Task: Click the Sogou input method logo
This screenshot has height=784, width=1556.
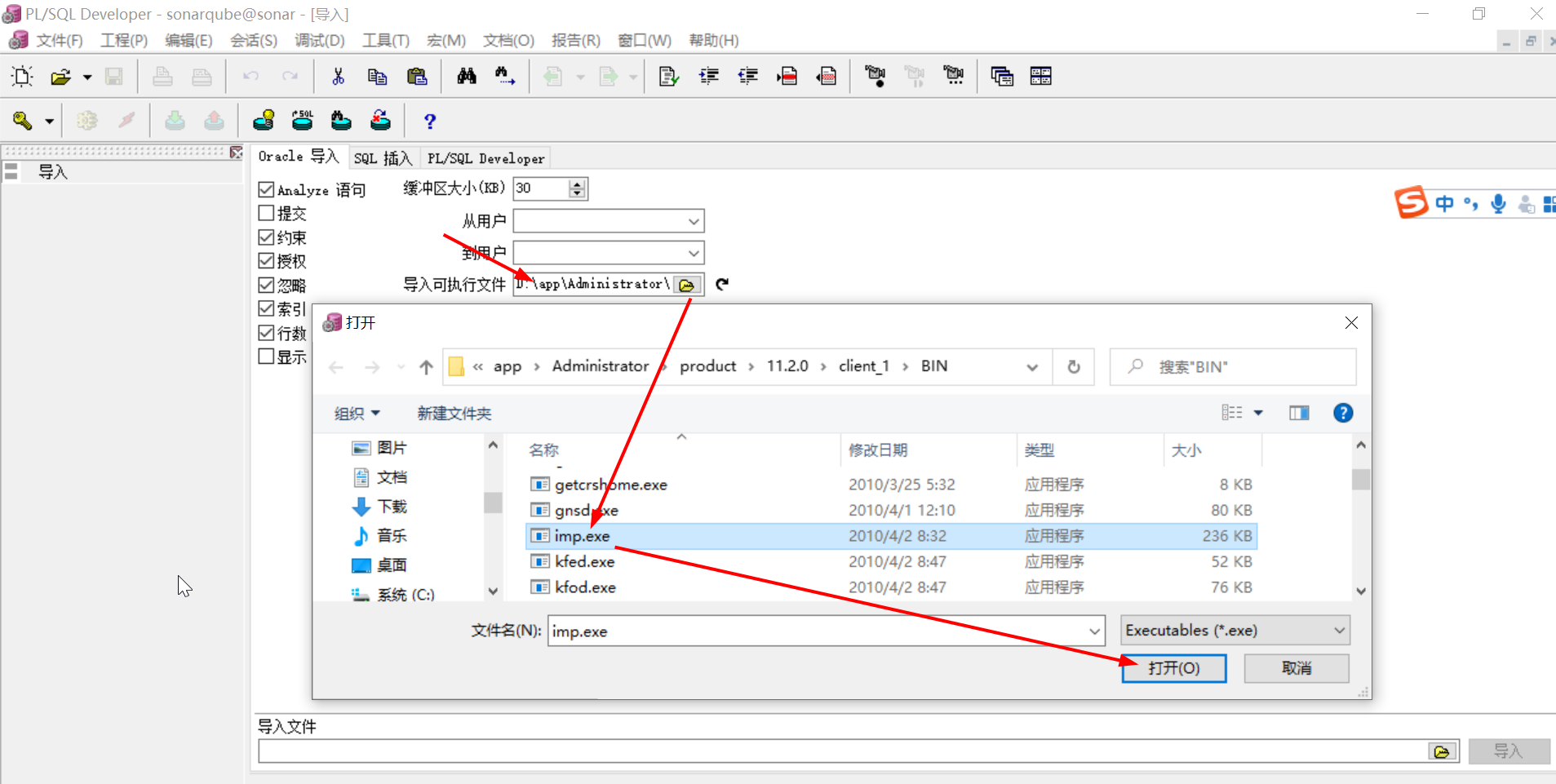Action: tap(1411, 202)
